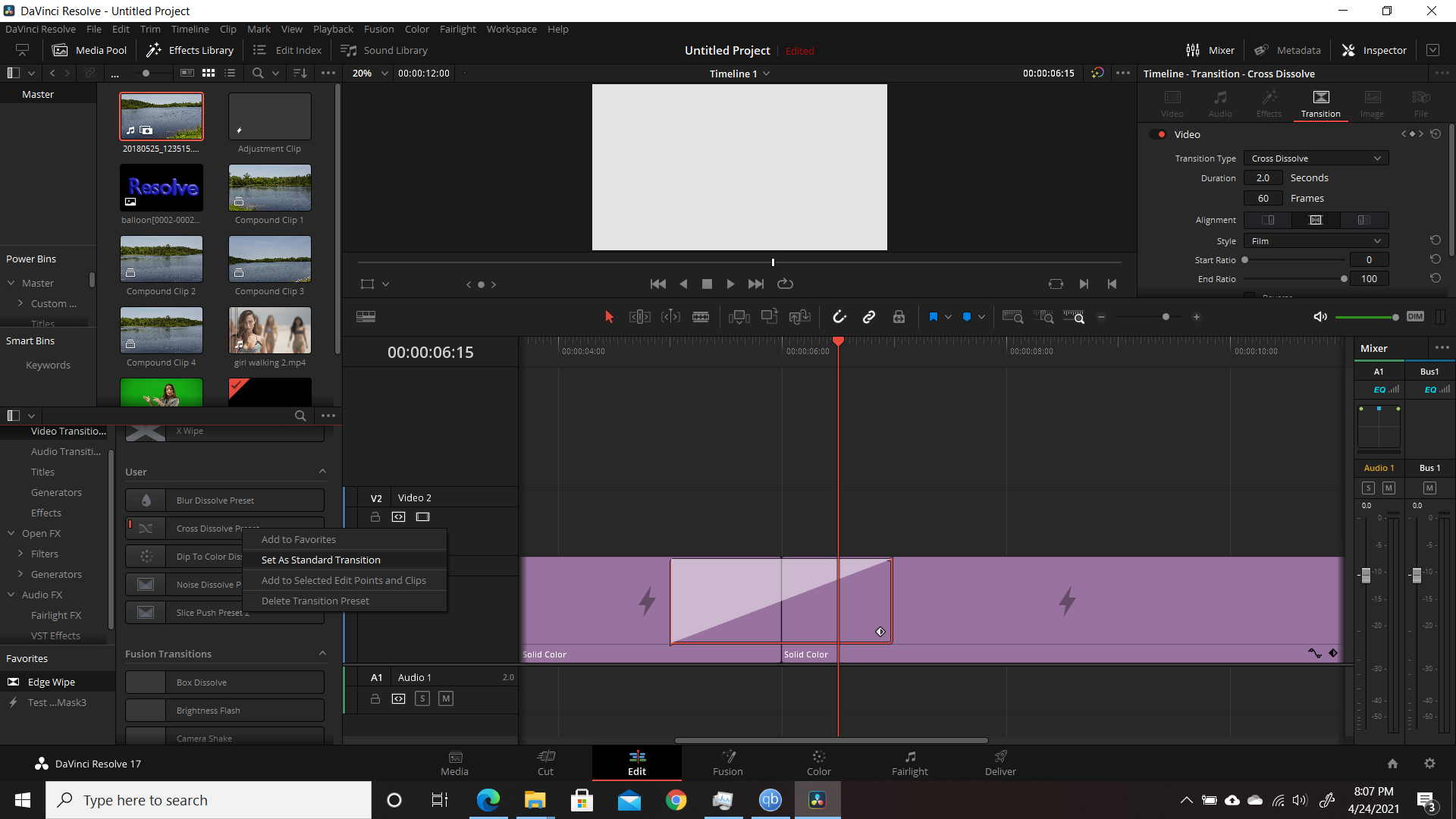Mute Bus 1 in the mixer
Screen dimensions: 1456x819
[1429, 488]
